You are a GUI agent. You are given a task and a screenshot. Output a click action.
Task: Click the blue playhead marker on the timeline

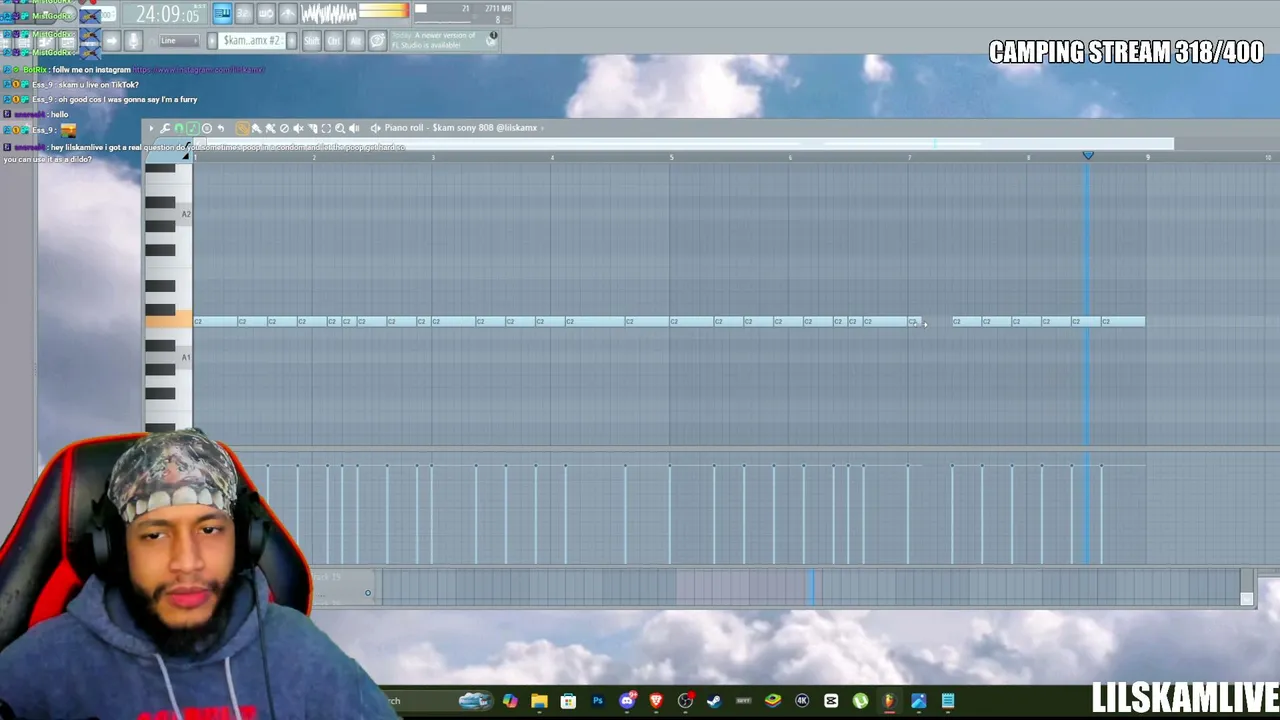pyautogui.click(x=1088, y=156)
